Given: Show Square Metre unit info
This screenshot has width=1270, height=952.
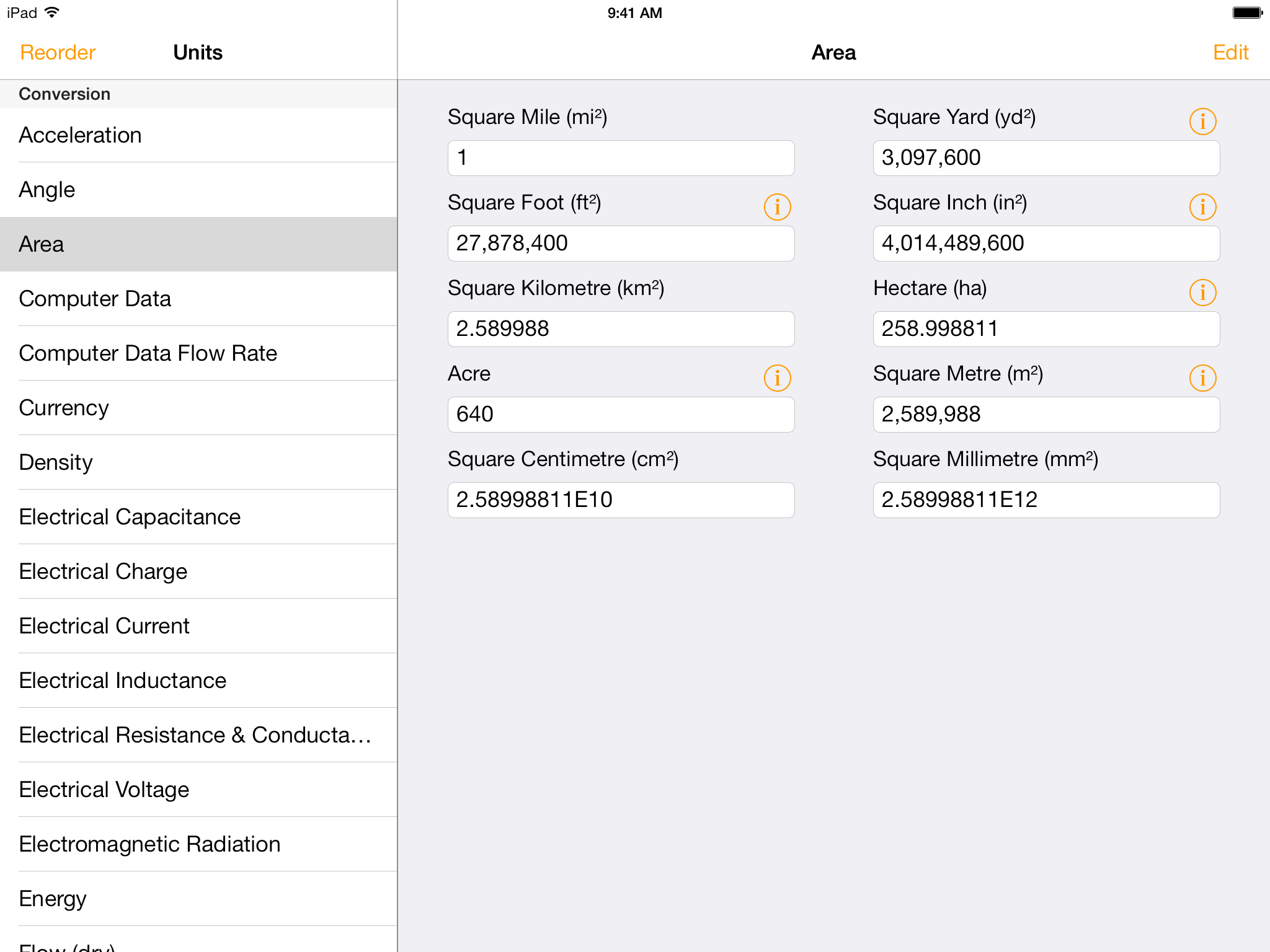Looking at the screenshot, I should pos(1202,378).
